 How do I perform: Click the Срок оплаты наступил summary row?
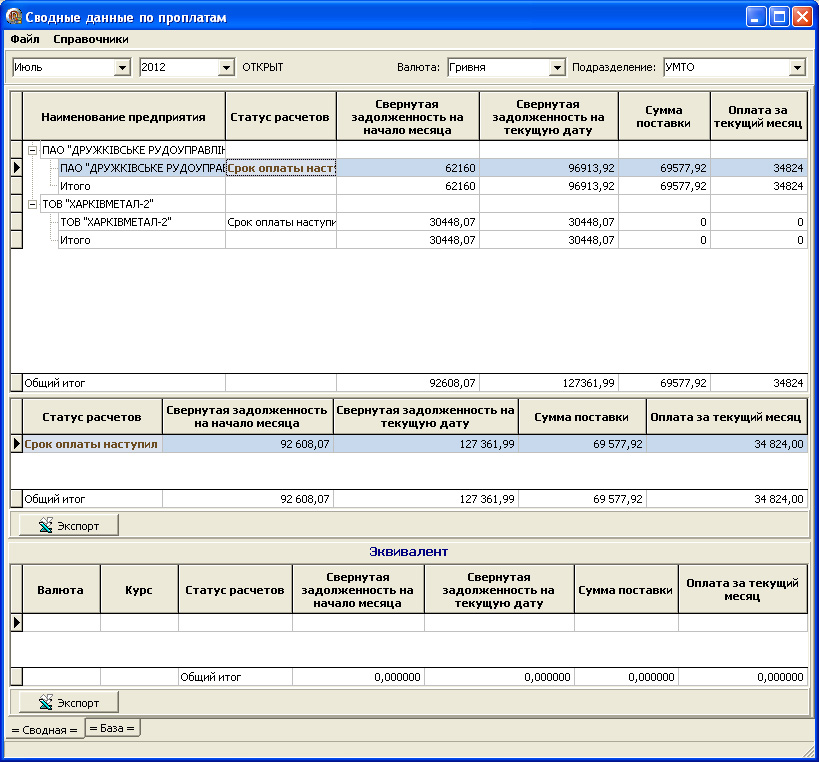click(x=91, y=444)
